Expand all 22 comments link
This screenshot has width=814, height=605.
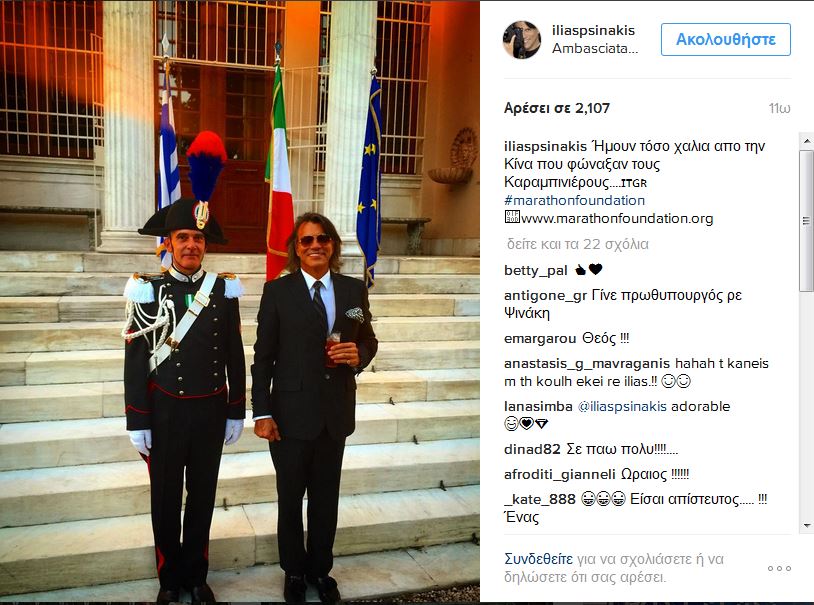[577, 244]
